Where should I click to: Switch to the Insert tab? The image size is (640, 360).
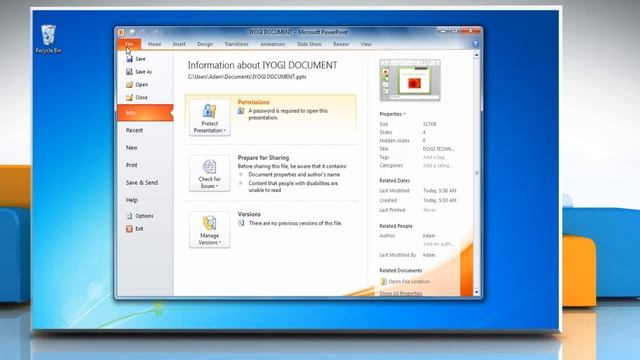click(x=179, y=44)
